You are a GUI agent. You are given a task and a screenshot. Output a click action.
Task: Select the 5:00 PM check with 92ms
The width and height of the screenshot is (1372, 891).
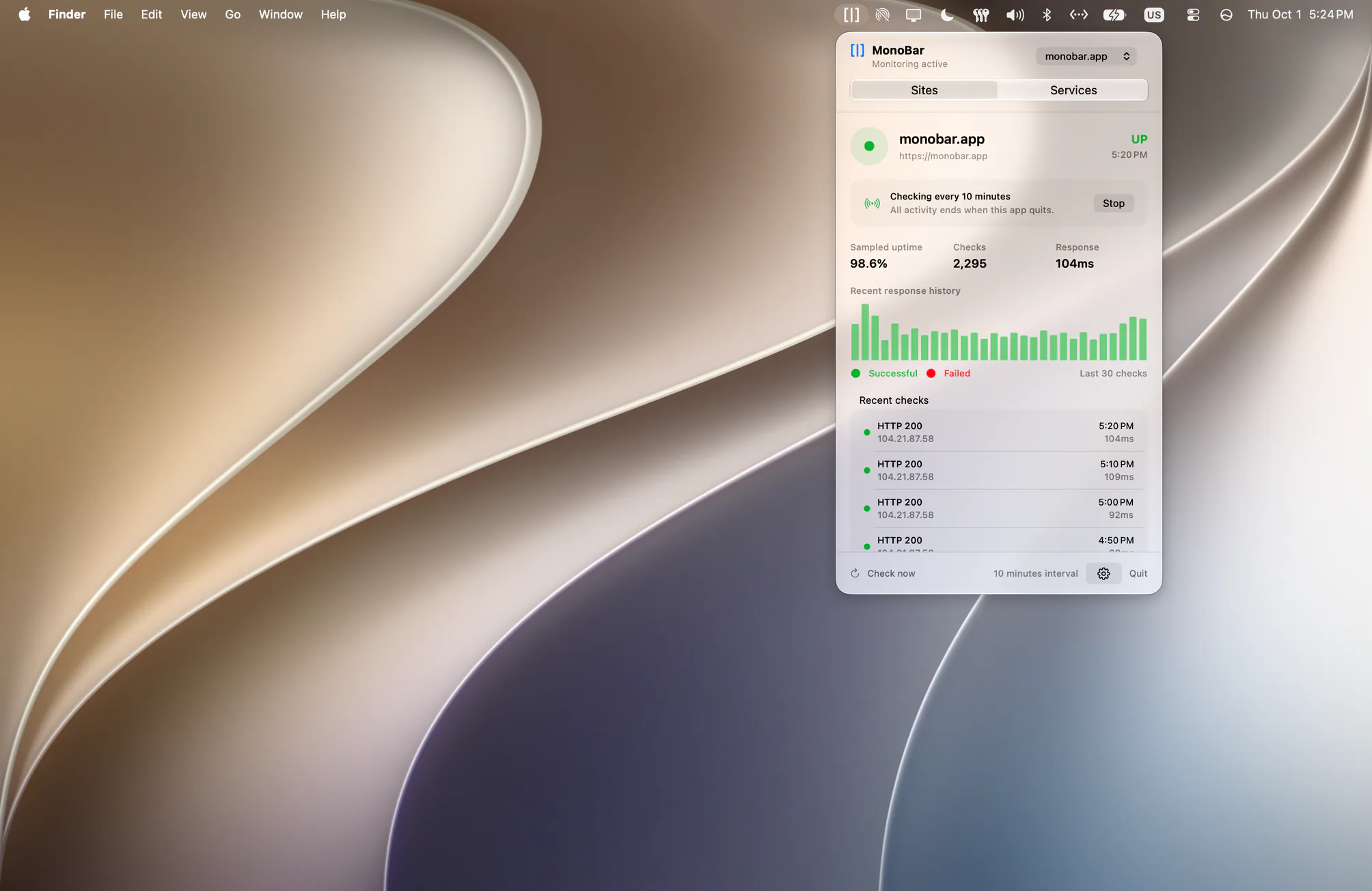tap(999, 508)
